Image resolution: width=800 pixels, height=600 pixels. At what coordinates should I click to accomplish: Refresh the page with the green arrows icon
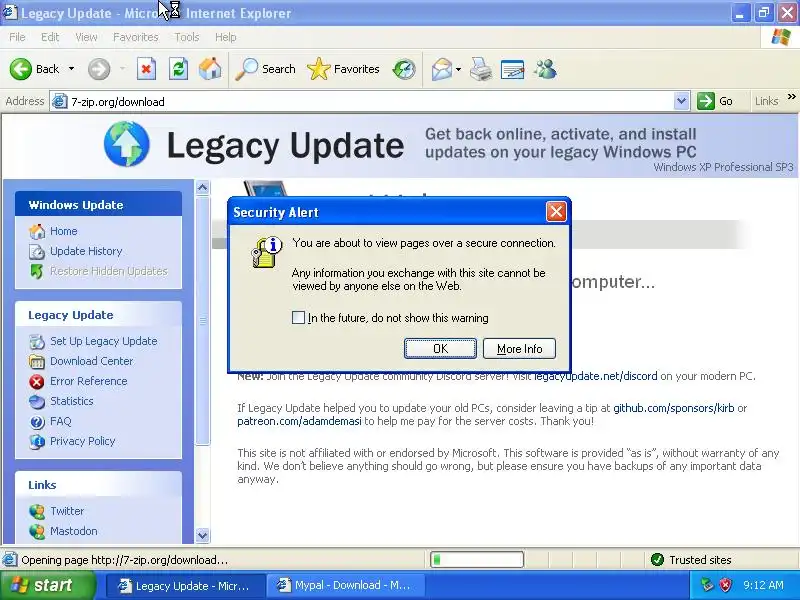[179, 69]
